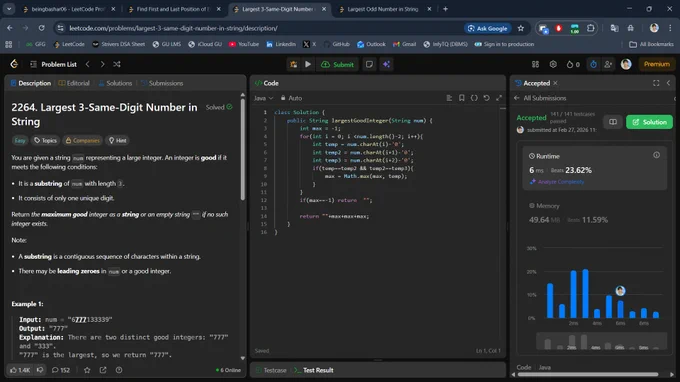This screenshot has width=680, height=382.
Task: Click the avatar marker on runtime chart
Action: click(620, 291)
